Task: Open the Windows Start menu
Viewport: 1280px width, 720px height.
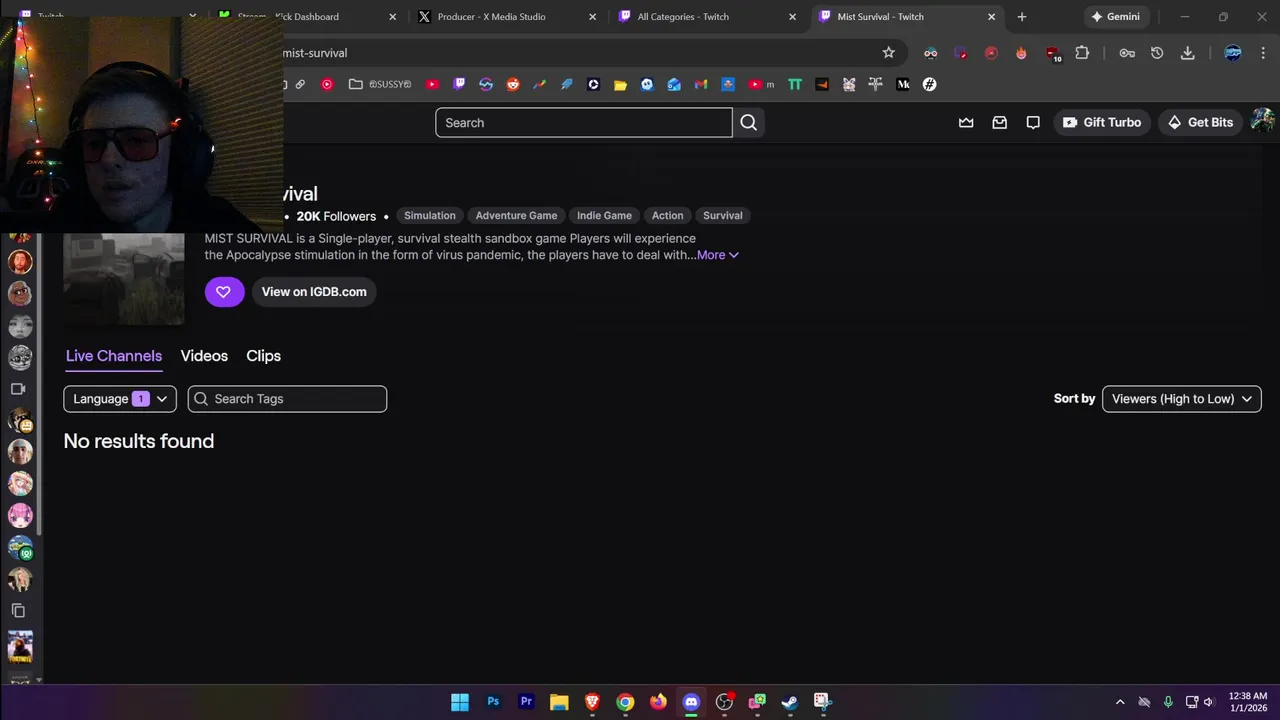Action: (460, 702)
